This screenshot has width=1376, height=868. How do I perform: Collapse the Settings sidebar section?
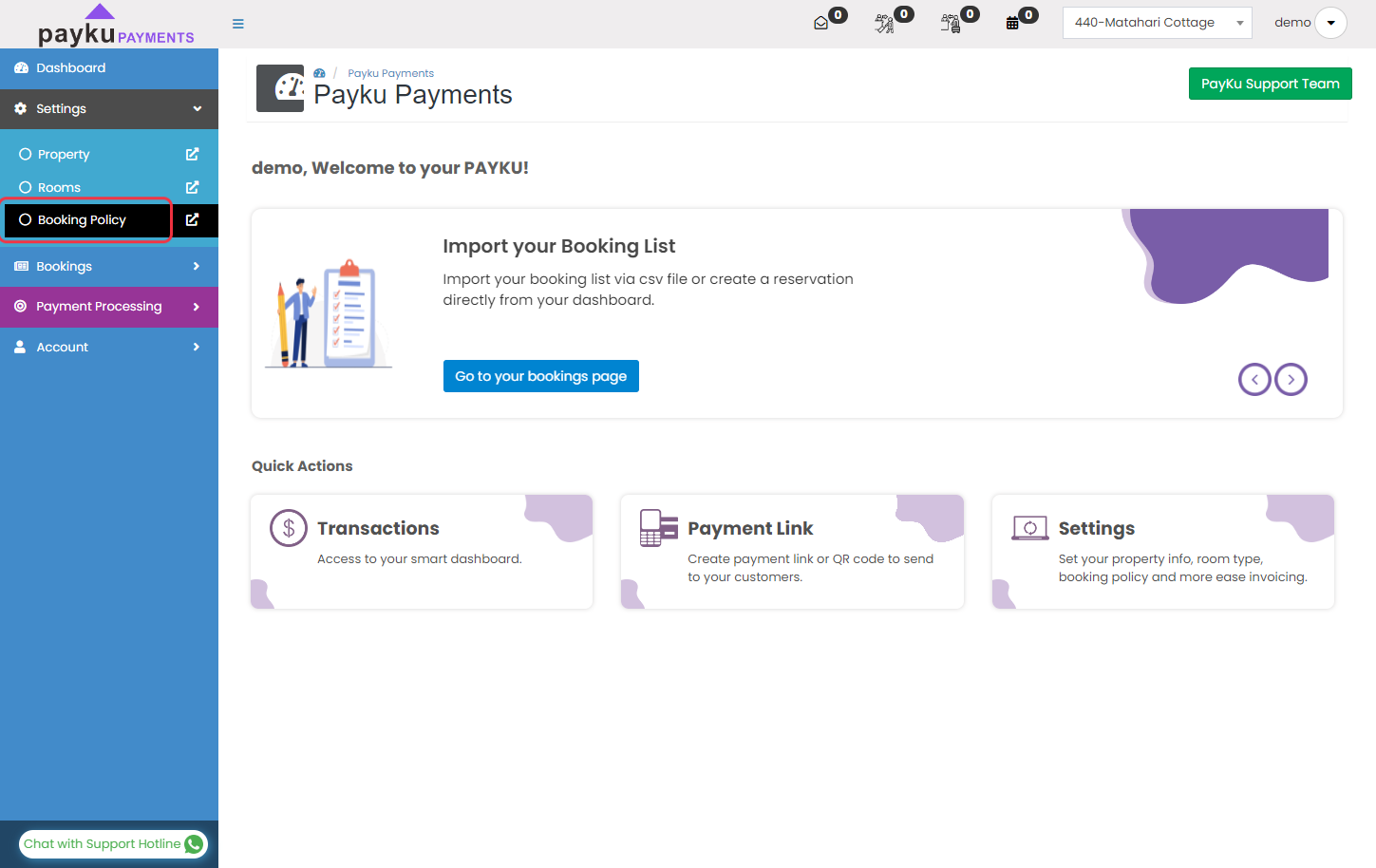(x=109, y=109)
